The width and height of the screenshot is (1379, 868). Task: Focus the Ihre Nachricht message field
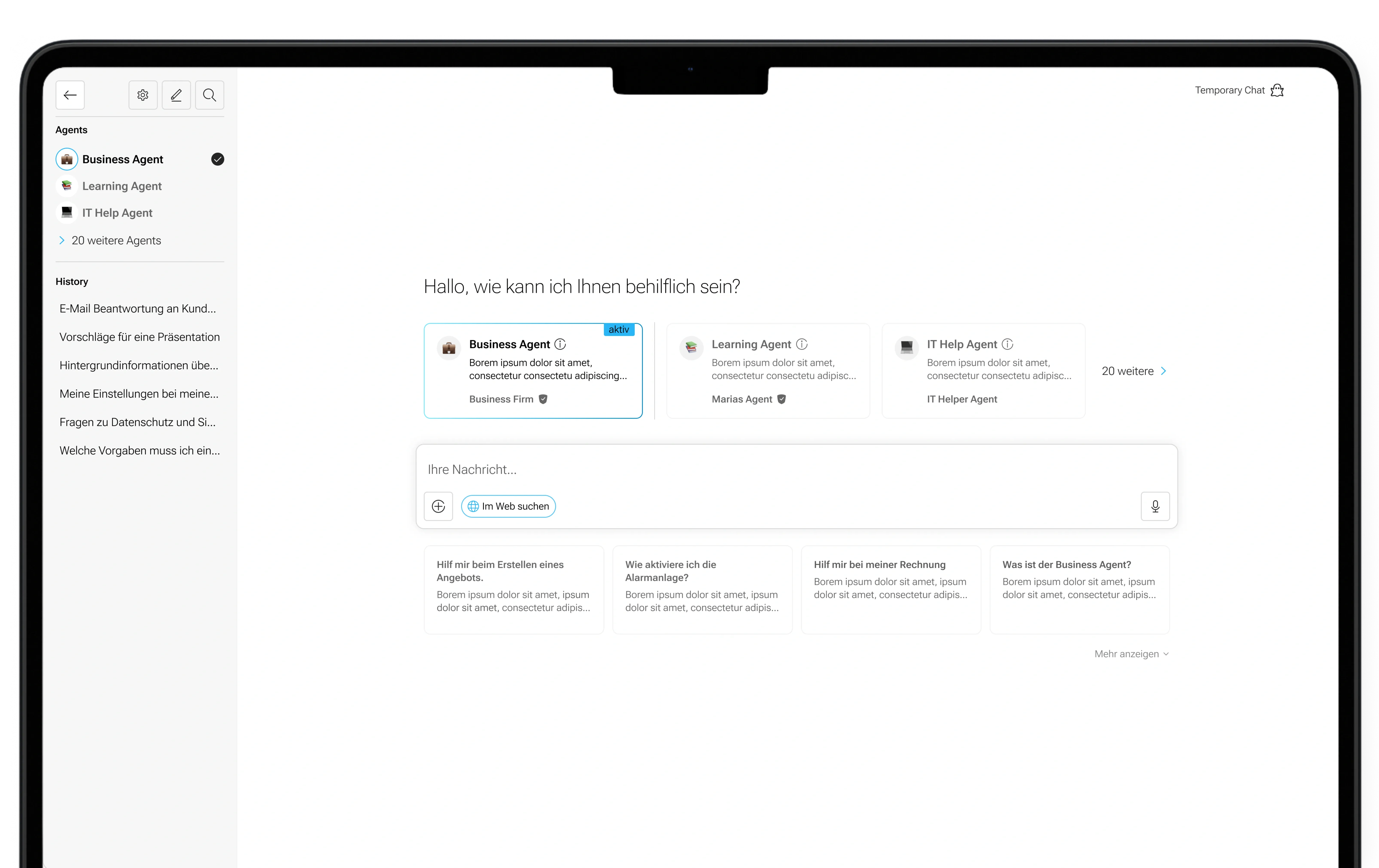[x=796, y=470]
